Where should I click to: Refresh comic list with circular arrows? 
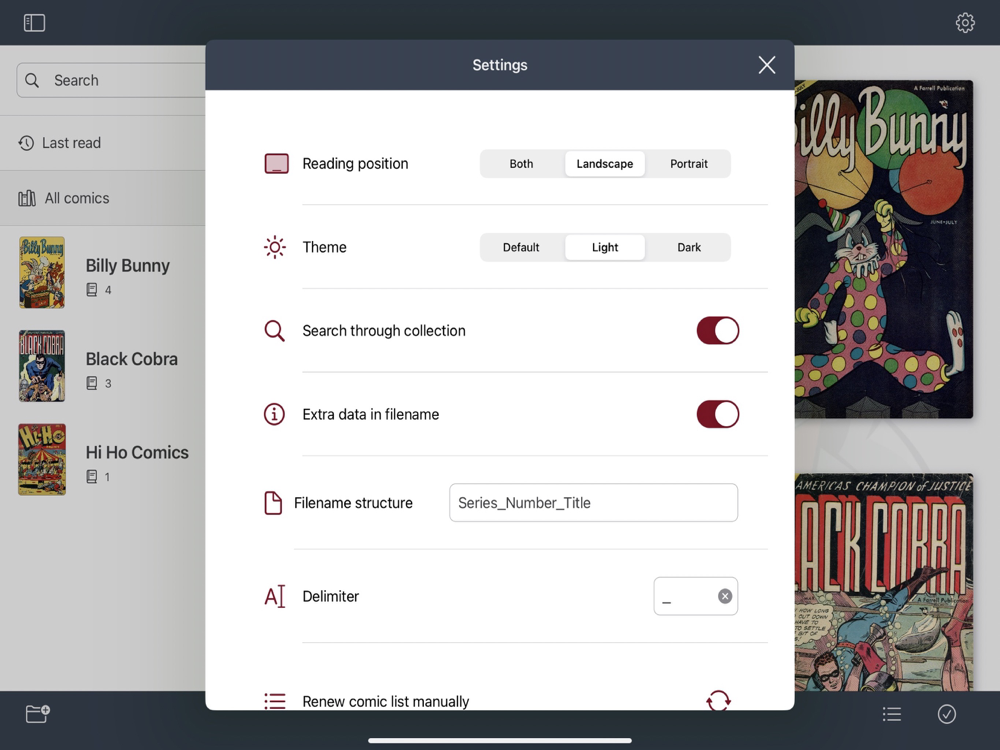coord(718,700)
